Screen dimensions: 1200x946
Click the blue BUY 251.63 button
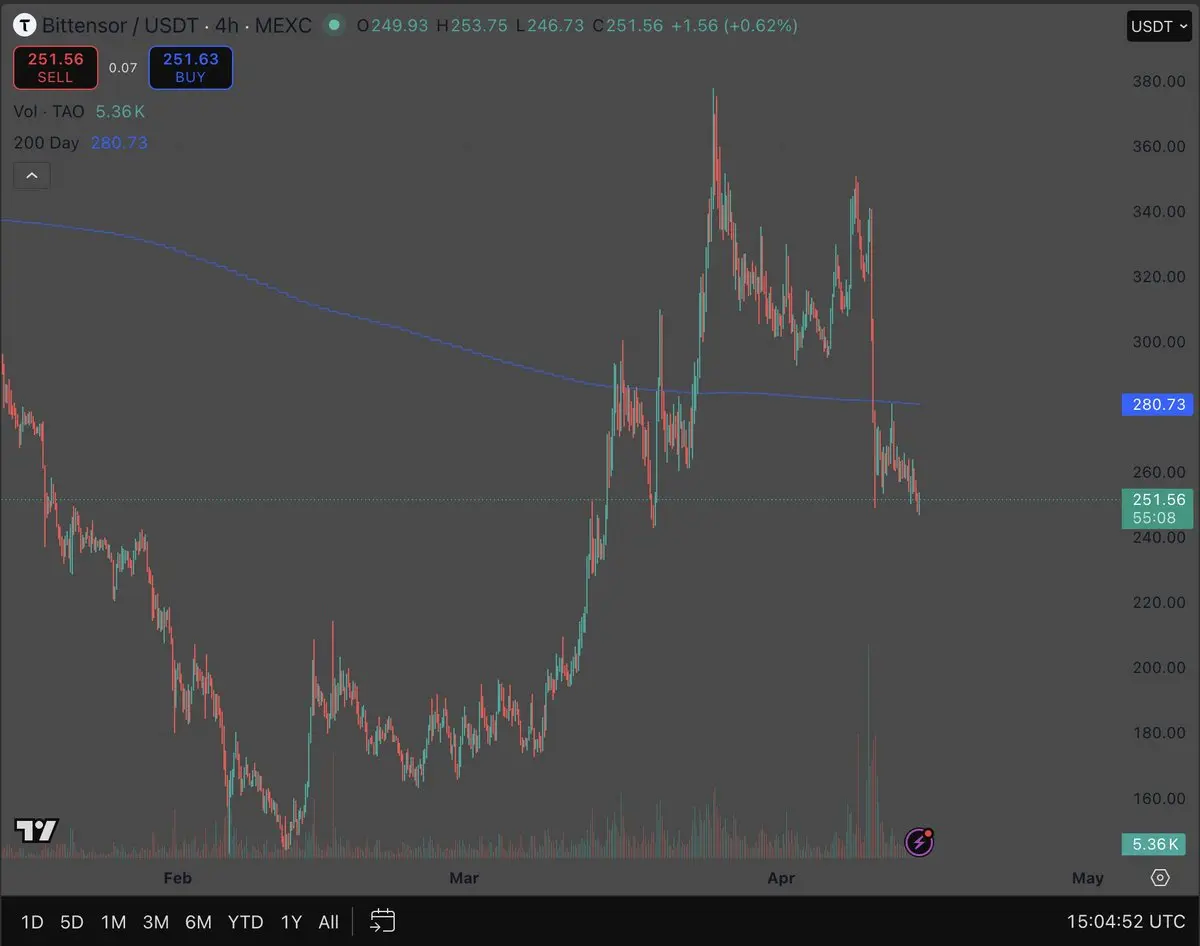pyautogui.click(x=191, y=68)
